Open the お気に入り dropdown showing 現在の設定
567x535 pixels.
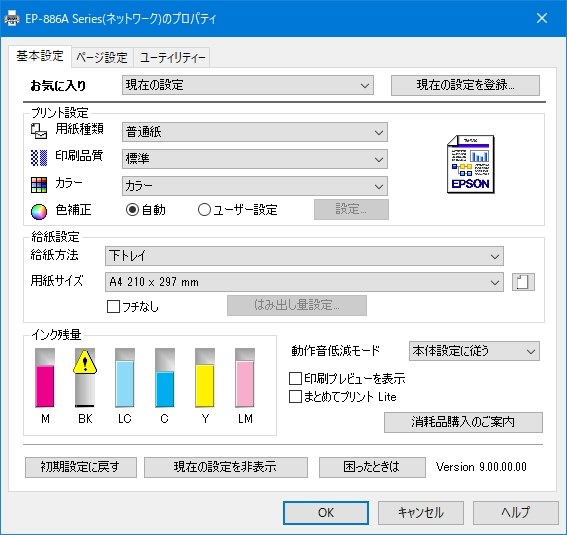(248, 85)
